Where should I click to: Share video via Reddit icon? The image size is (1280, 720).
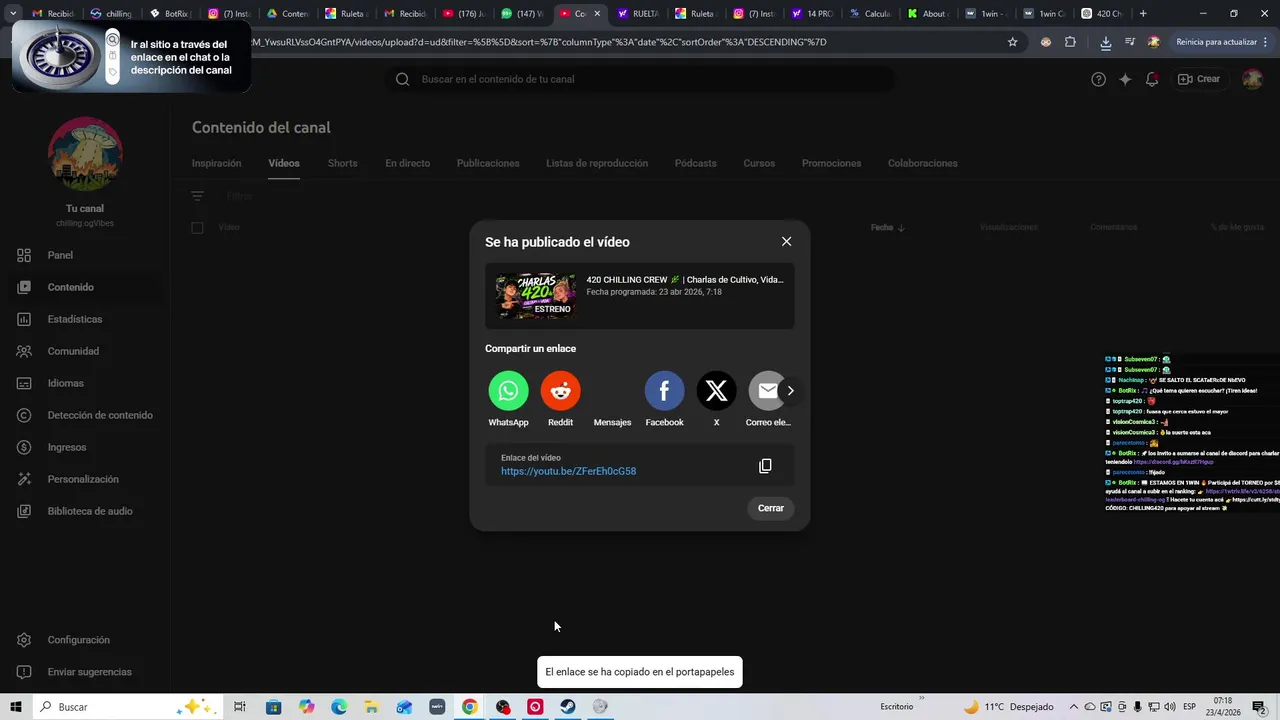(x=560, y=391)
